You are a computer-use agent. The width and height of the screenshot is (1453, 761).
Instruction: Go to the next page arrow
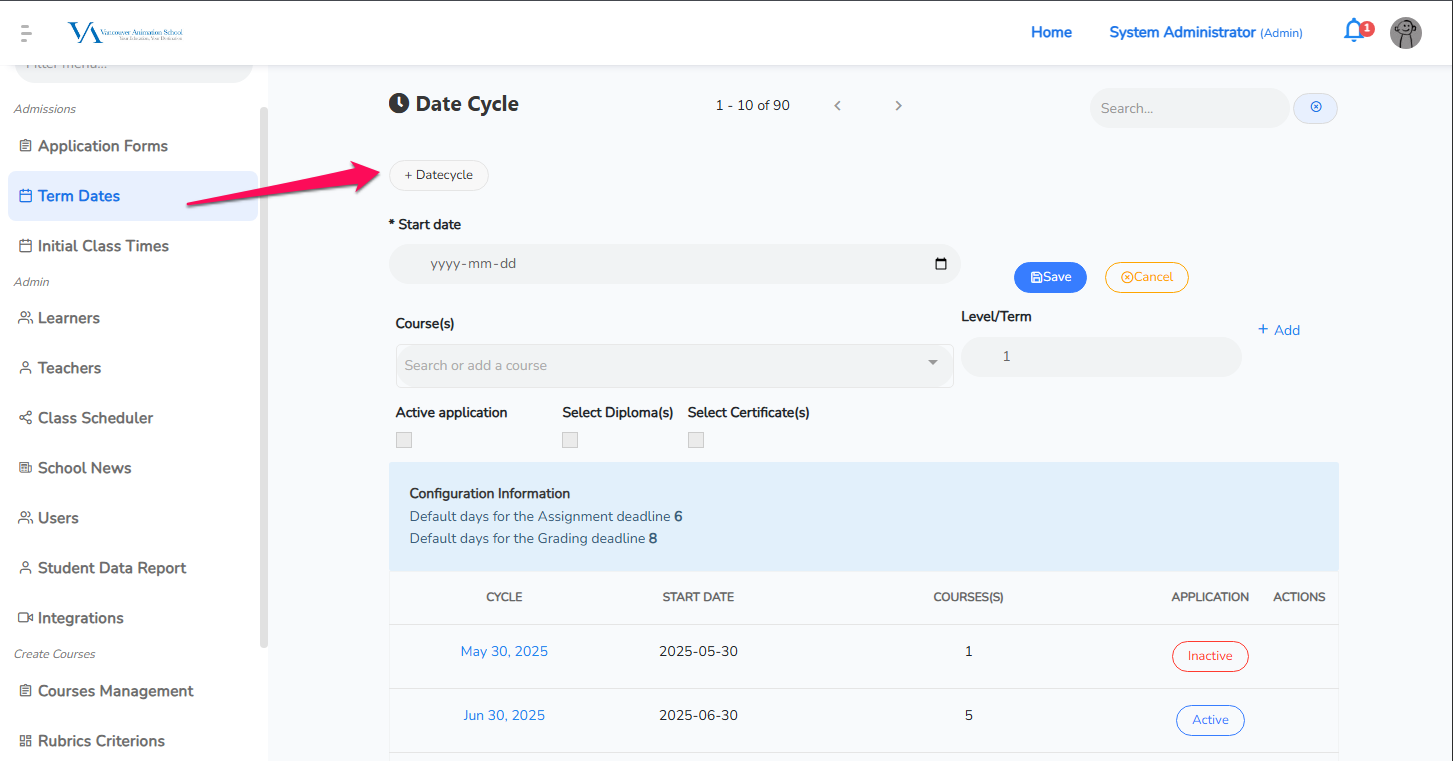pyautogui.click(x=898, y=105)
